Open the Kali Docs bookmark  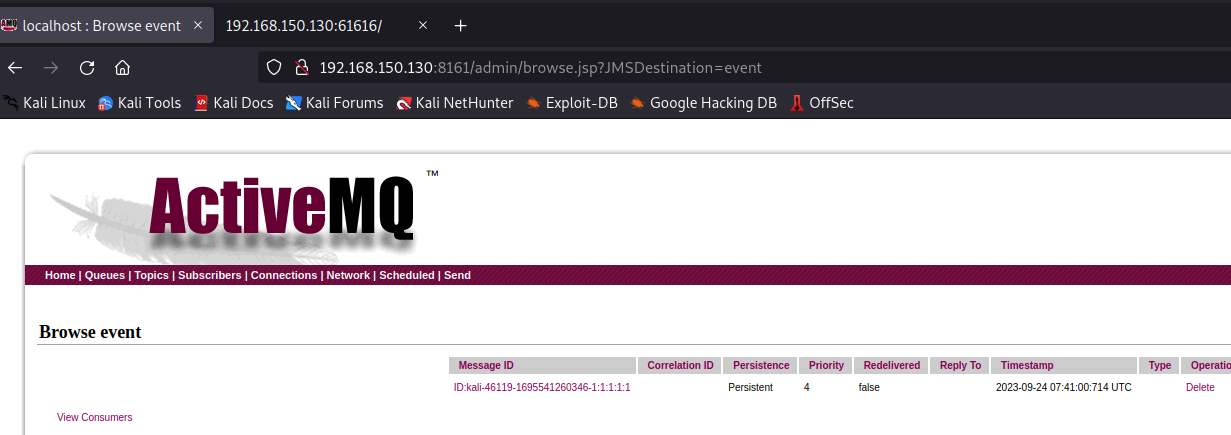(233, 102)
